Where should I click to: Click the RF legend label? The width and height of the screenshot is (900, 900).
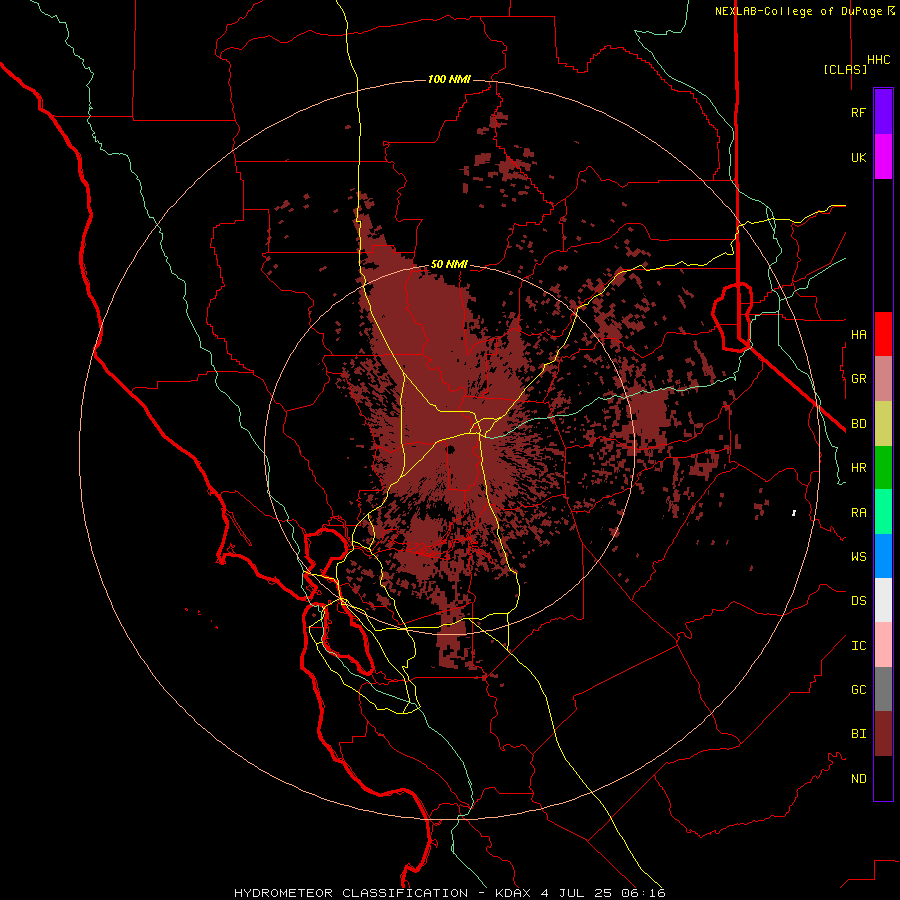(858, 112)
